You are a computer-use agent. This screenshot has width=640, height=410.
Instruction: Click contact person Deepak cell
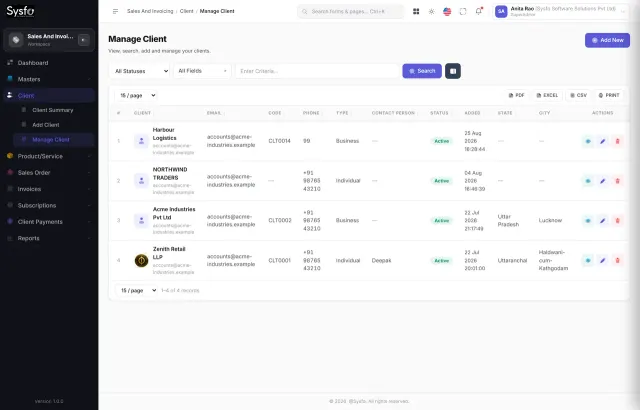(381, 260)
